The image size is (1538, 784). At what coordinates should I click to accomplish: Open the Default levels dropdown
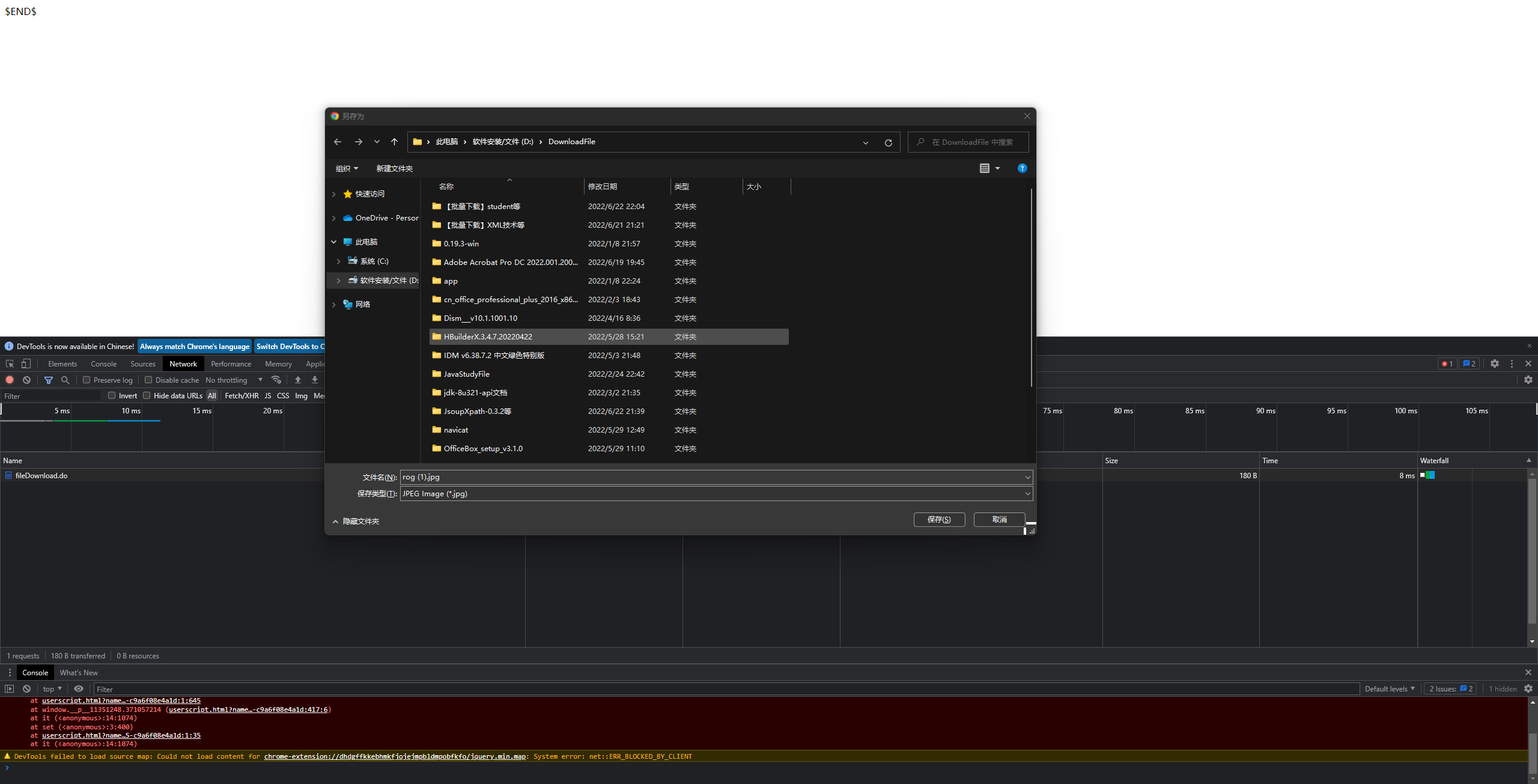tap(1390, 689)
